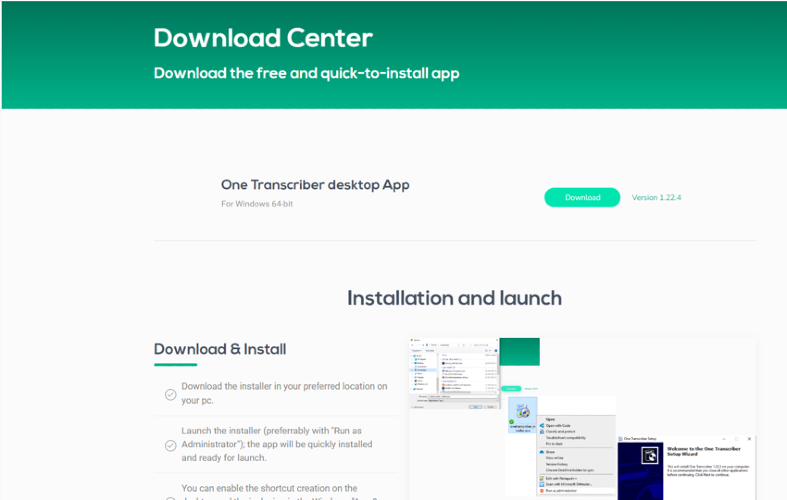787x500 pixels.
Task: Click the 'Download the installer in your preferred location' step
Action: tap(284, 393)
